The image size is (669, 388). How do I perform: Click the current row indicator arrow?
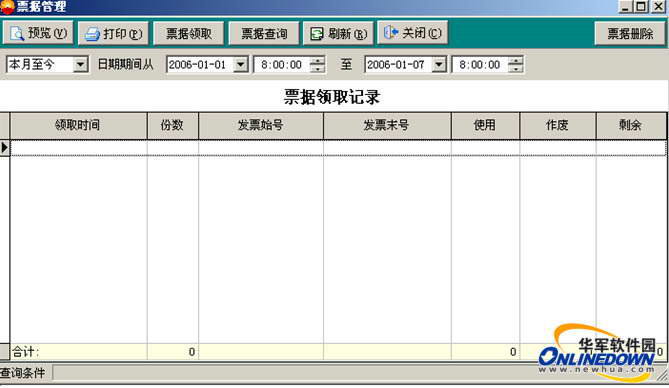pyautogui.click(x=5, y=148)
